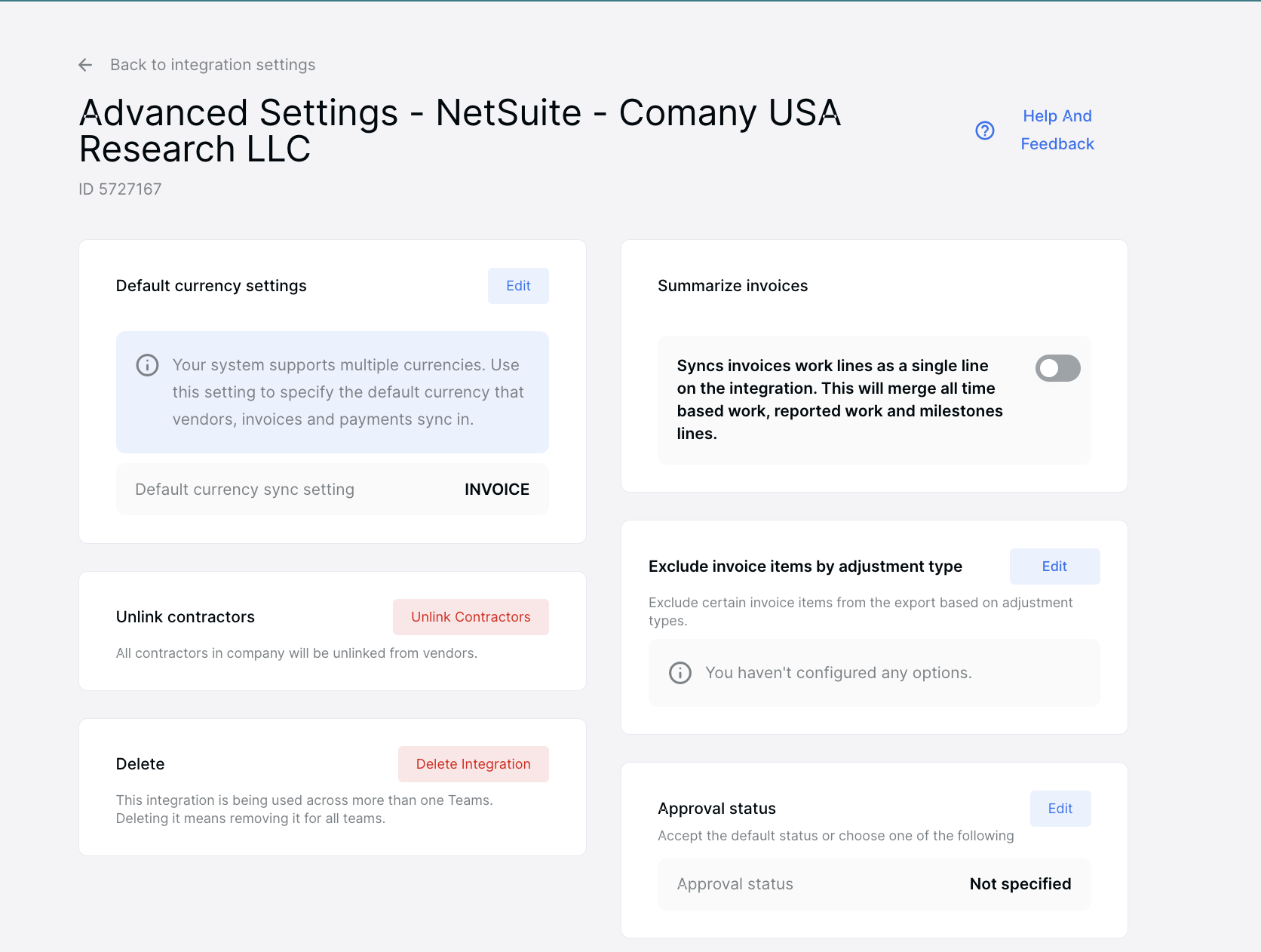Click the INVOICE currency sync value

tap(496, 490)
